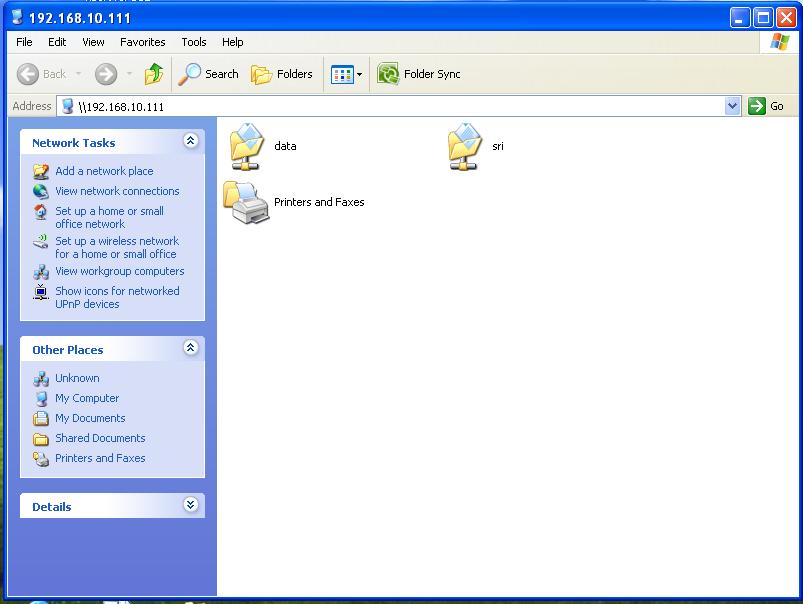This screenshot has width=803, height=604.
Task: Go to Printers and Faxes sidebar link
Action: [x=100, y=459]
